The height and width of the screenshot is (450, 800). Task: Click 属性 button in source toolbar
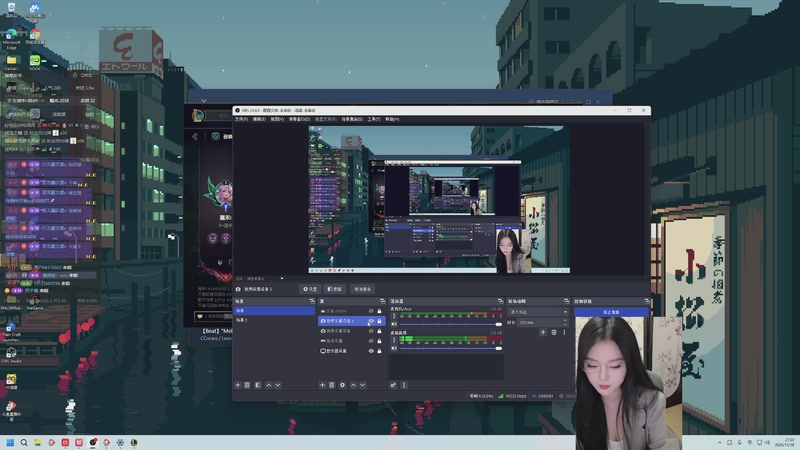tap(310, 289)
